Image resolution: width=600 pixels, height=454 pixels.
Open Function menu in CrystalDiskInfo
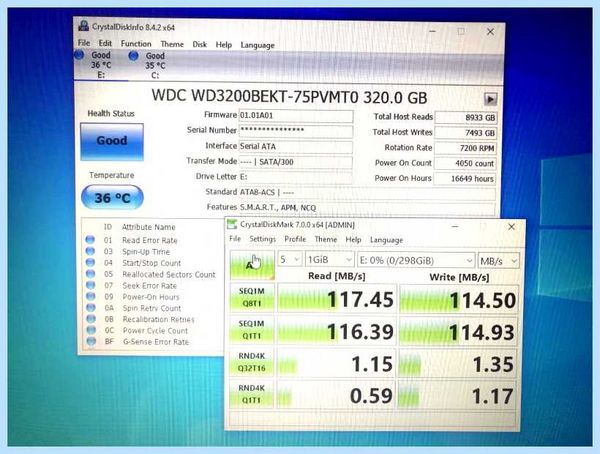pos(136,44)
